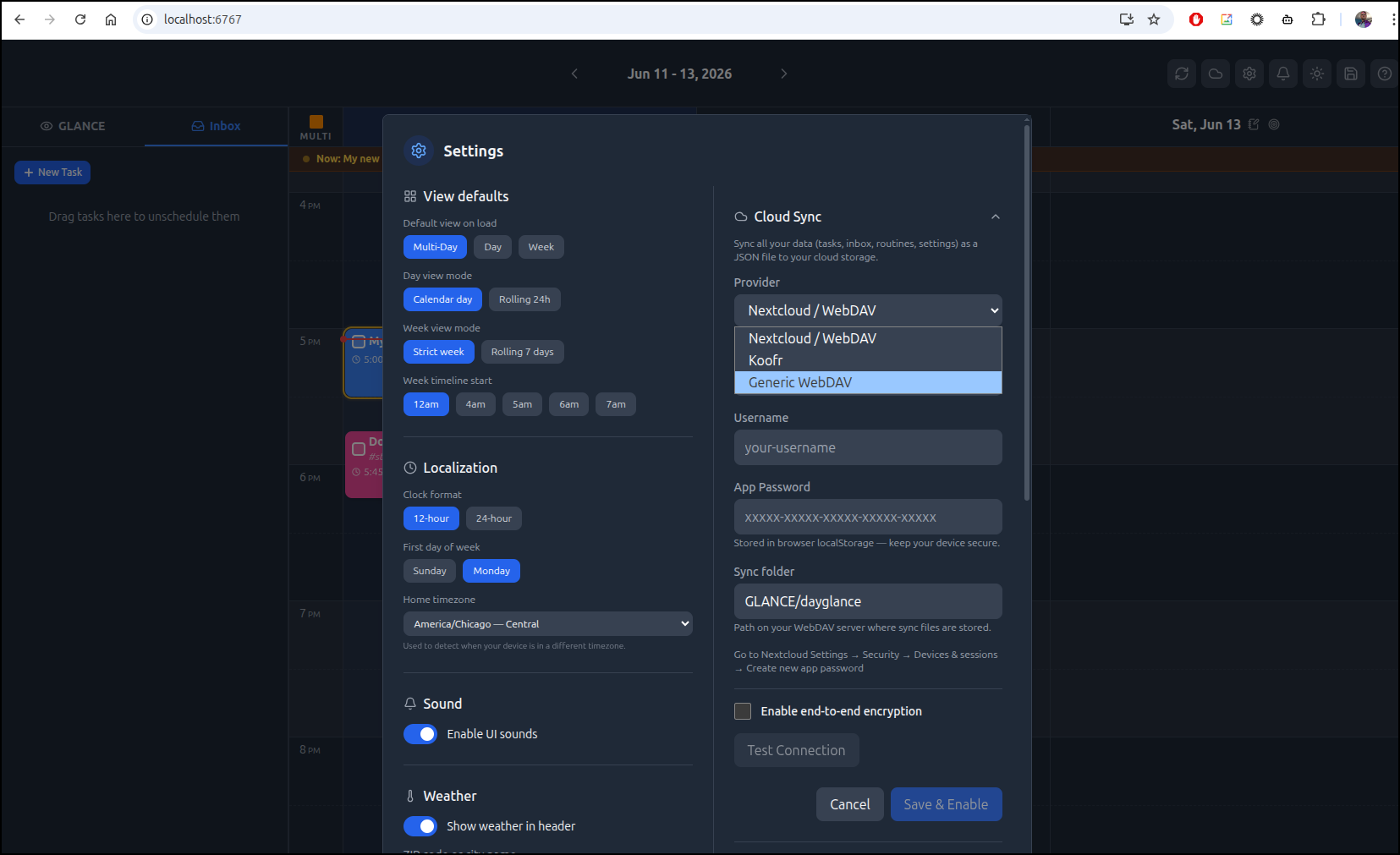Reload the page in browser
This screenshot has width=1400, height=855.
[80, 19]
